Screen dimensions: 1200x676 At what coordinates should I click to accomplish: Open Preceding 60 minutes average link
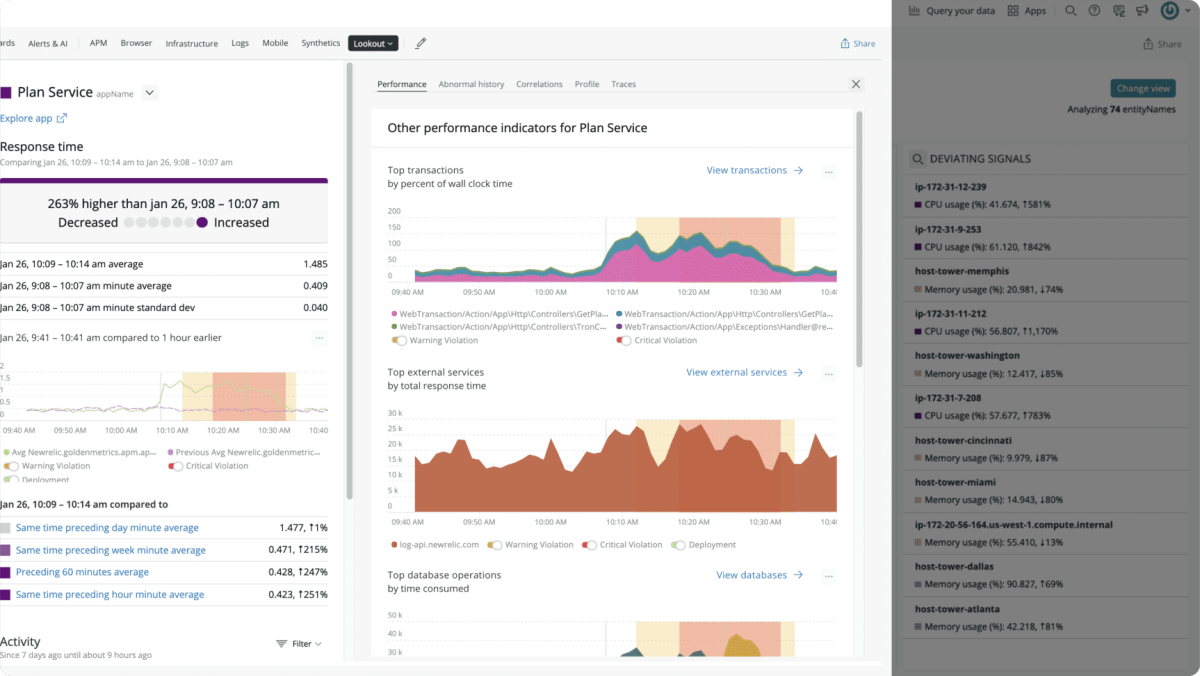(82, 572)
